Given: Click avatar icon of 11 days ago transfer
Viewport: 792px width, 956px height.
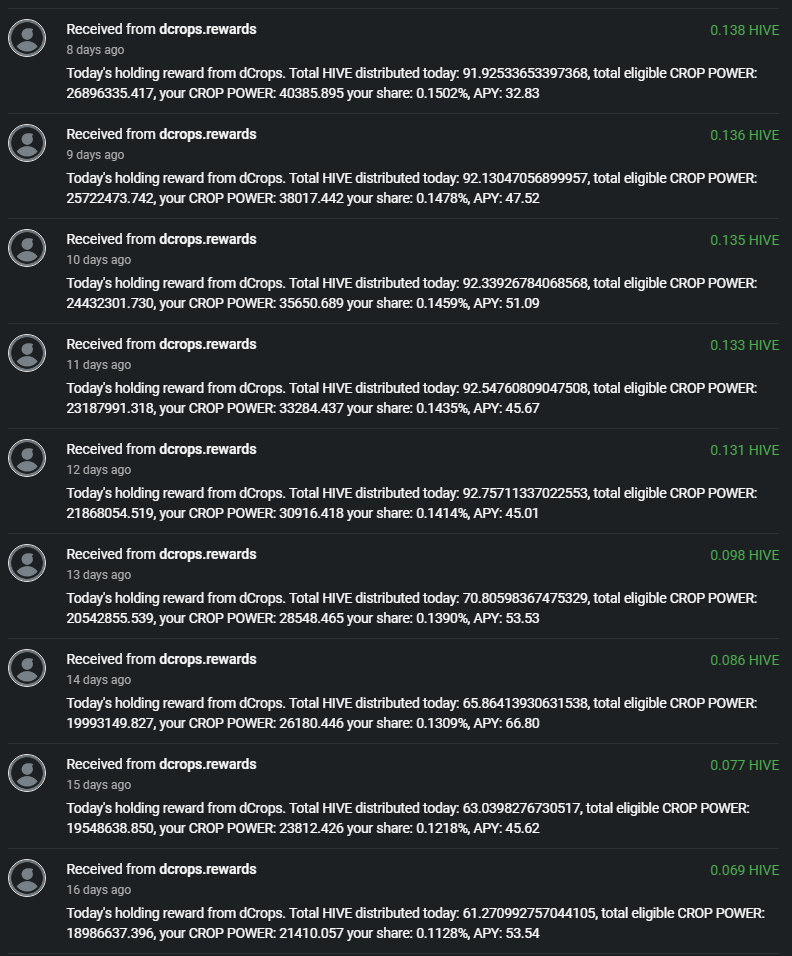Looking at the screenshot, I should (x=27, y=352).
